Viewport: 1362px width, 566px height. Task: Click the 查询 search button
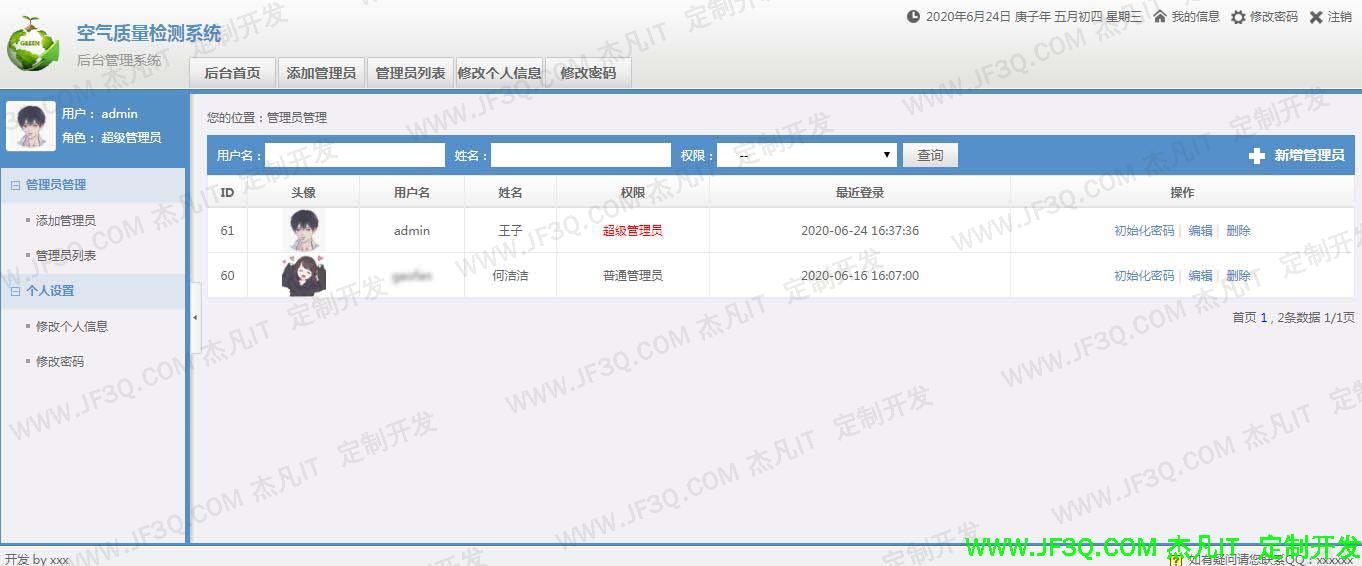[930, 155]
